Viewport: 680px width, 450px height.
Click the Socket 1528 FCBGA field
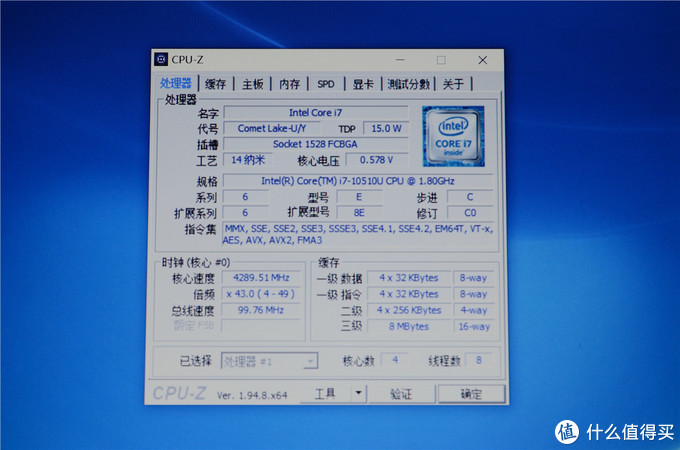pos(315,144)
